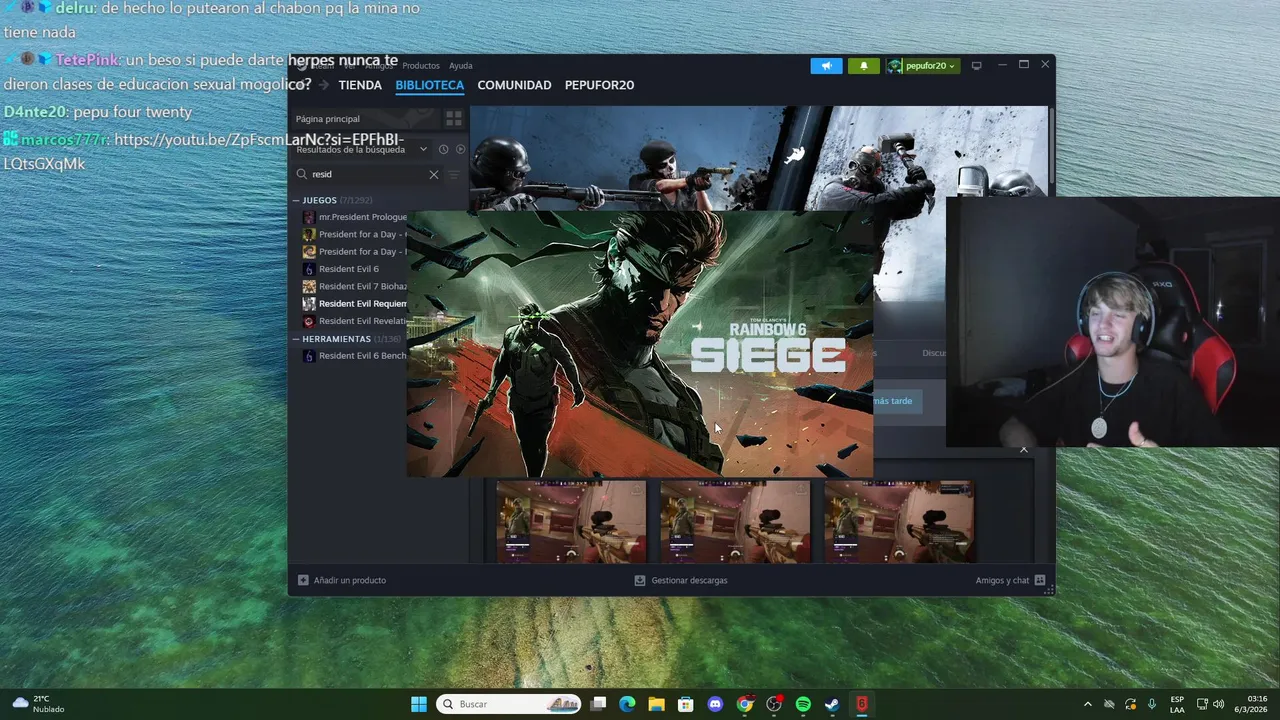The width and height of the screenshot is (1280, 720).
Task: Open the YouTube link in chat
Action: pos(203,151)
